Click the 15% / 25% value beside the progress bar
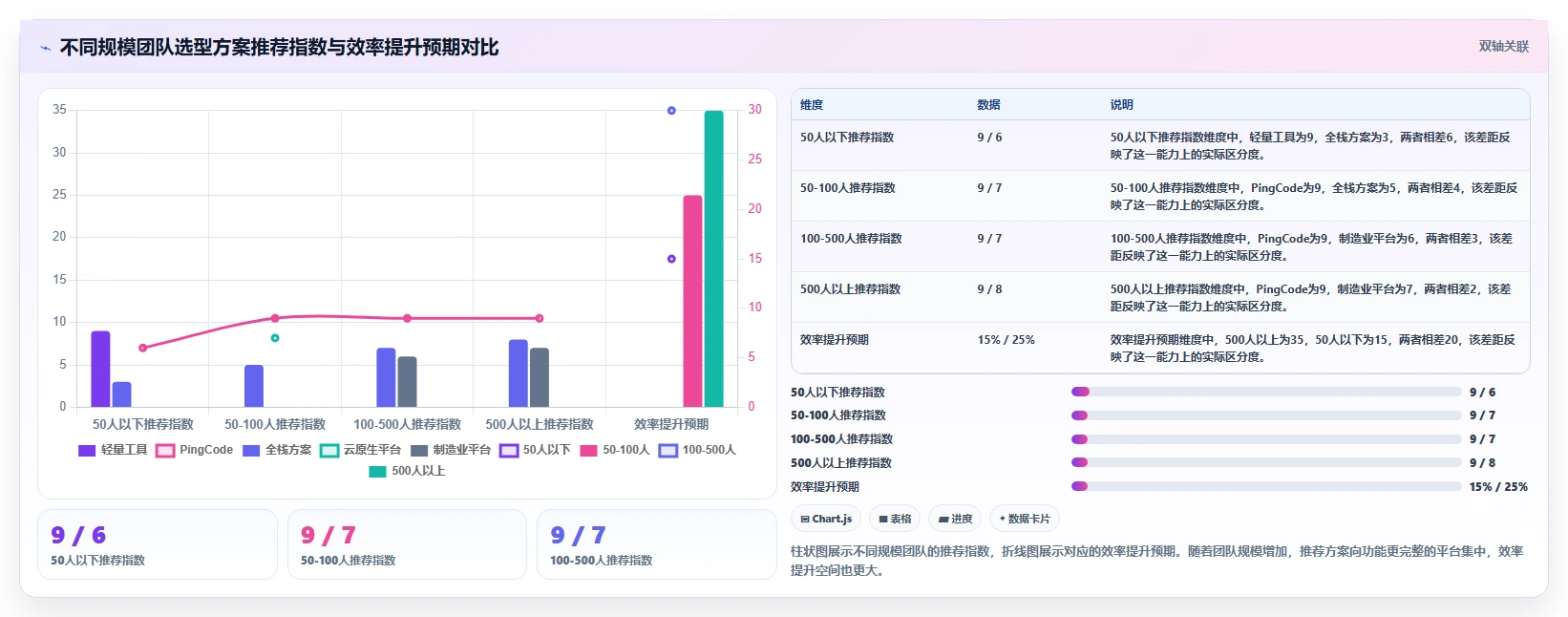The image size is (1568, 617). pyautogui.click(x=1498, y=487)
